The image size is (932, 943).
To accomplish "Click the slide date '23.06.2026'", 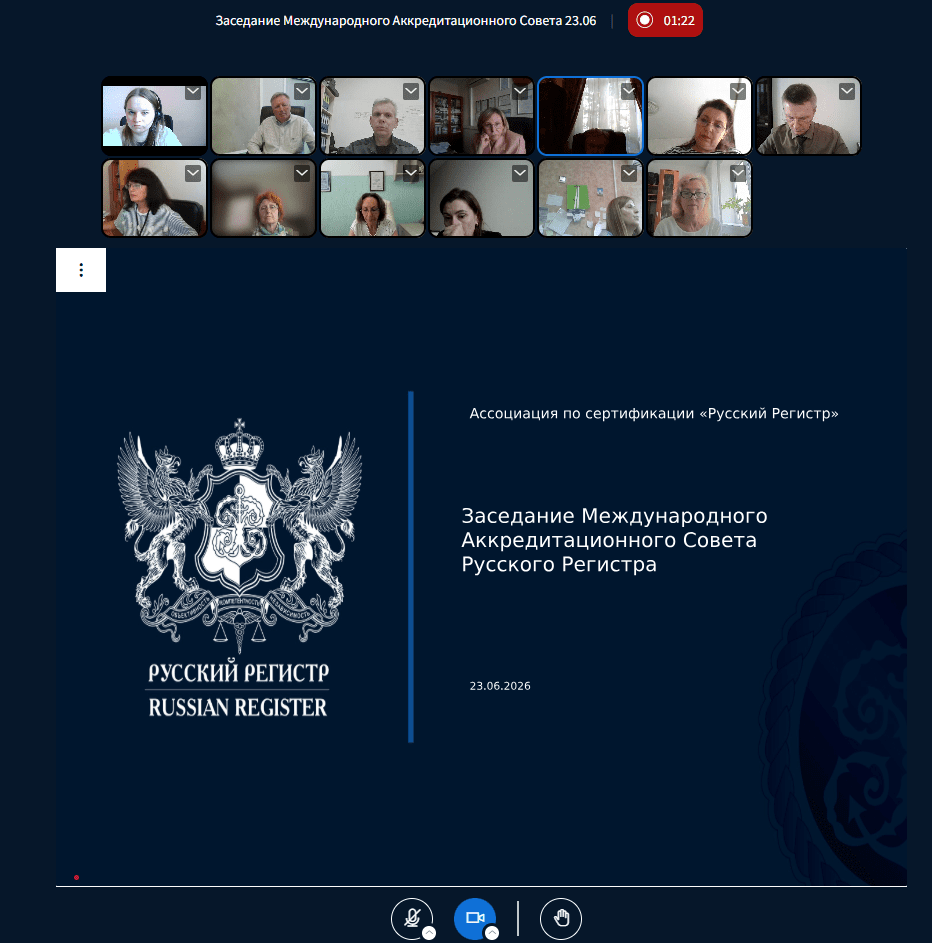I will (x=500, y=686).
